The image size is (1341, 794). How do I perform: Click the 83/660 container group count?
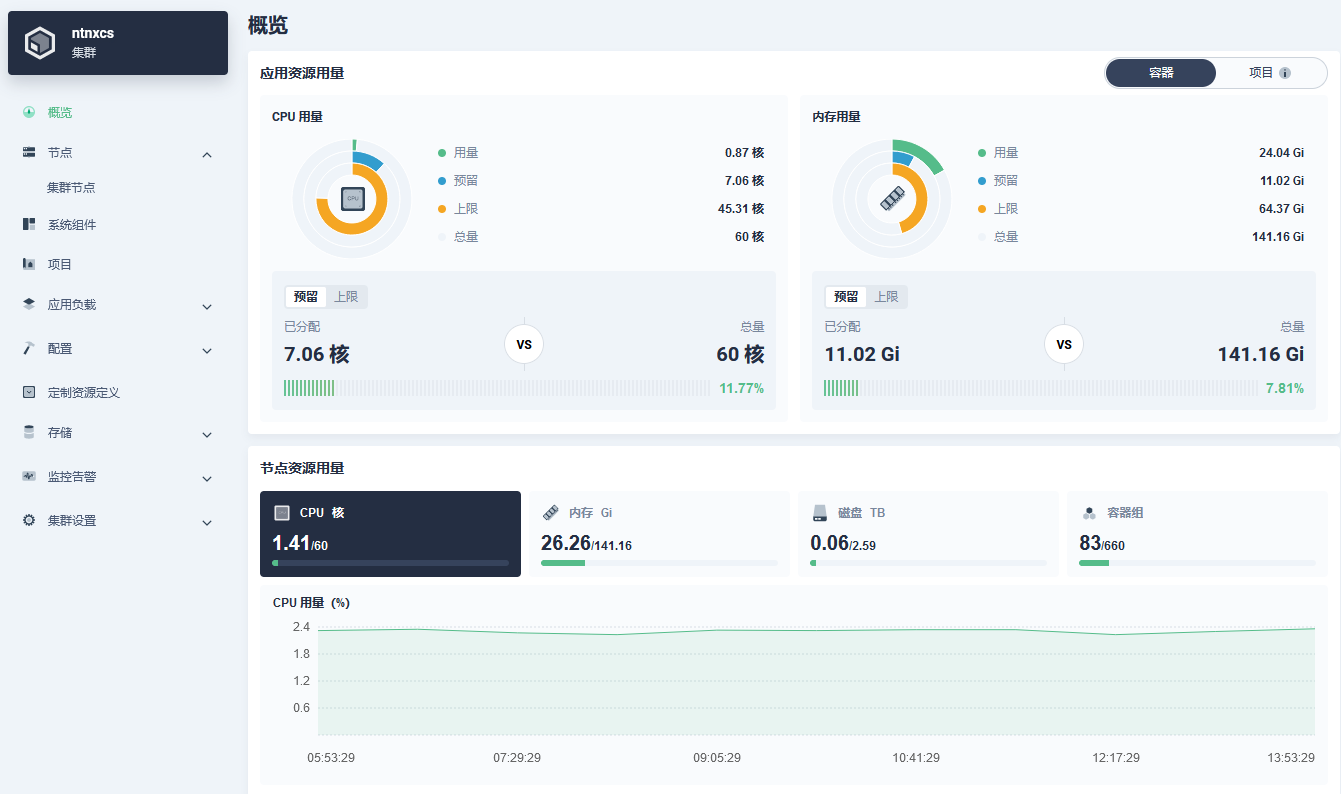pyautogui.click(x=1102, y=544)
